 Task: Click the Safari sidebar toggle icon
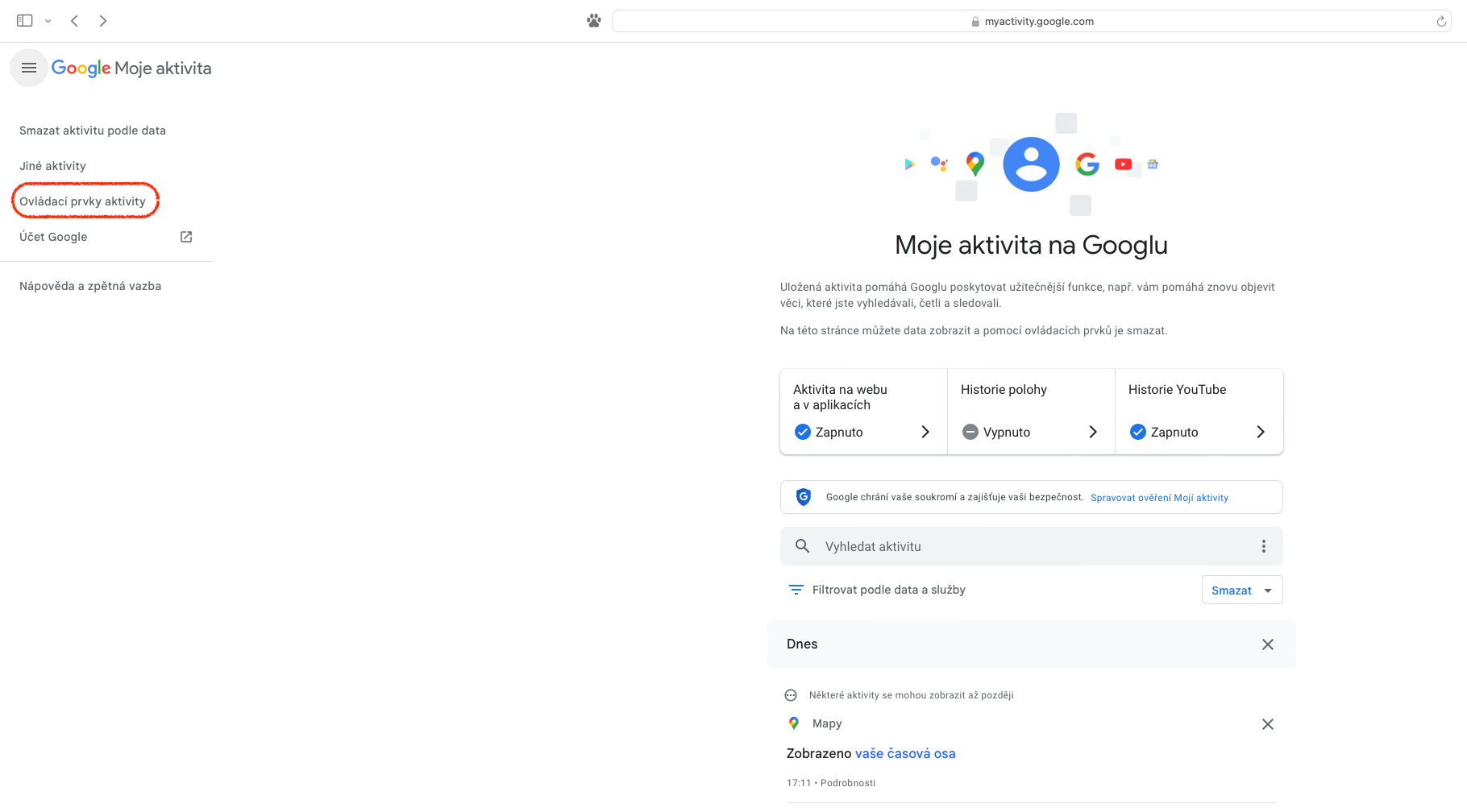pos(25,21)
